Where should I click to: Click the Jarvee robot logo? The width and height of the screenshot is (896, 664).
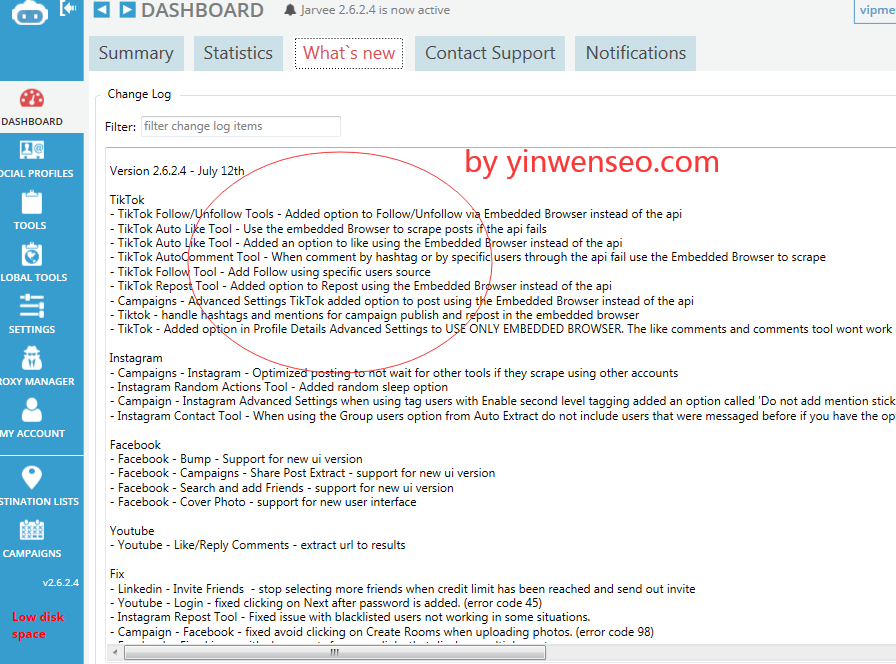30,12
